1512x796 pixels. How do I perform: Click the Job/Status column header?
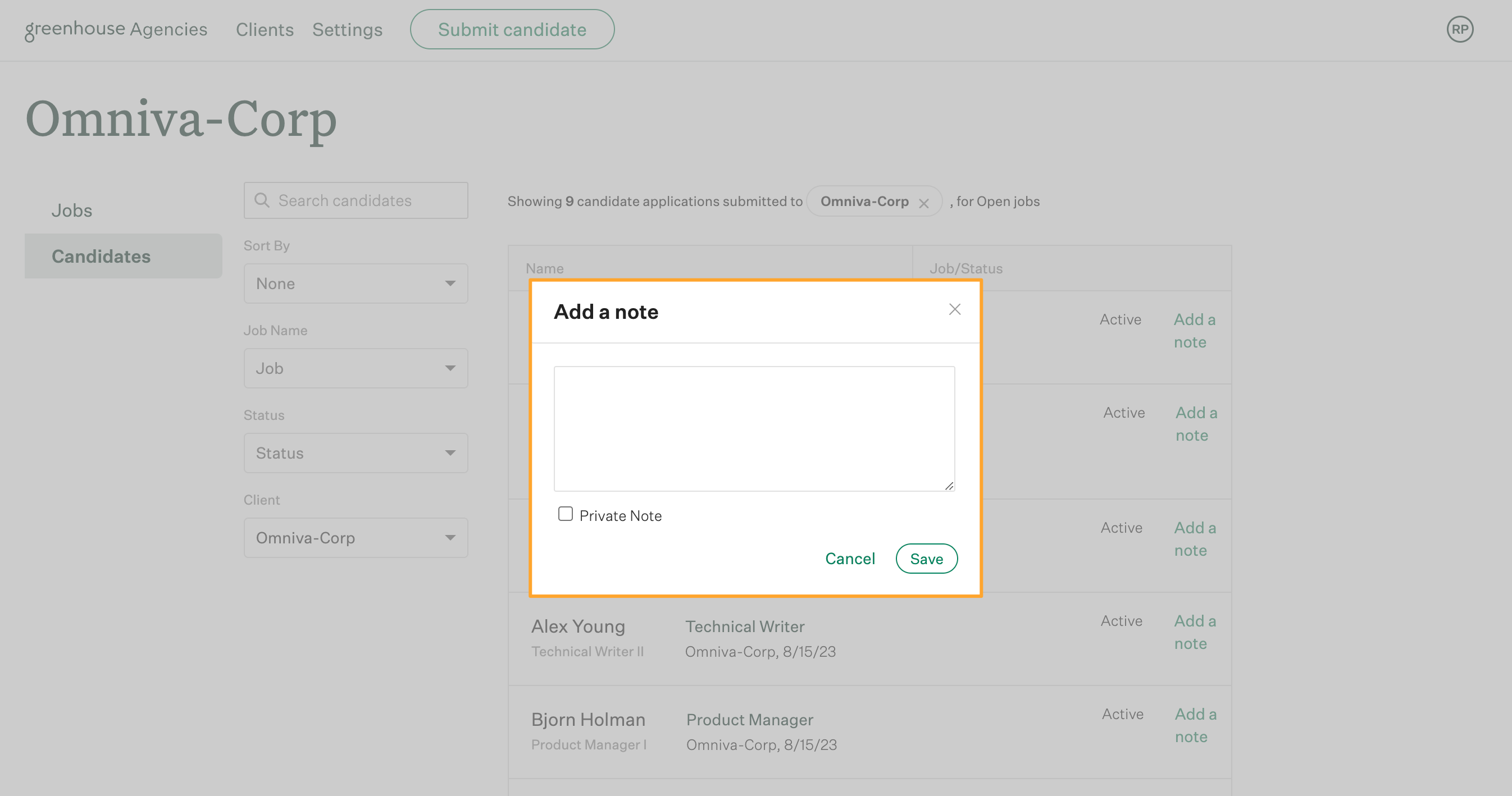tap(966, 269)
